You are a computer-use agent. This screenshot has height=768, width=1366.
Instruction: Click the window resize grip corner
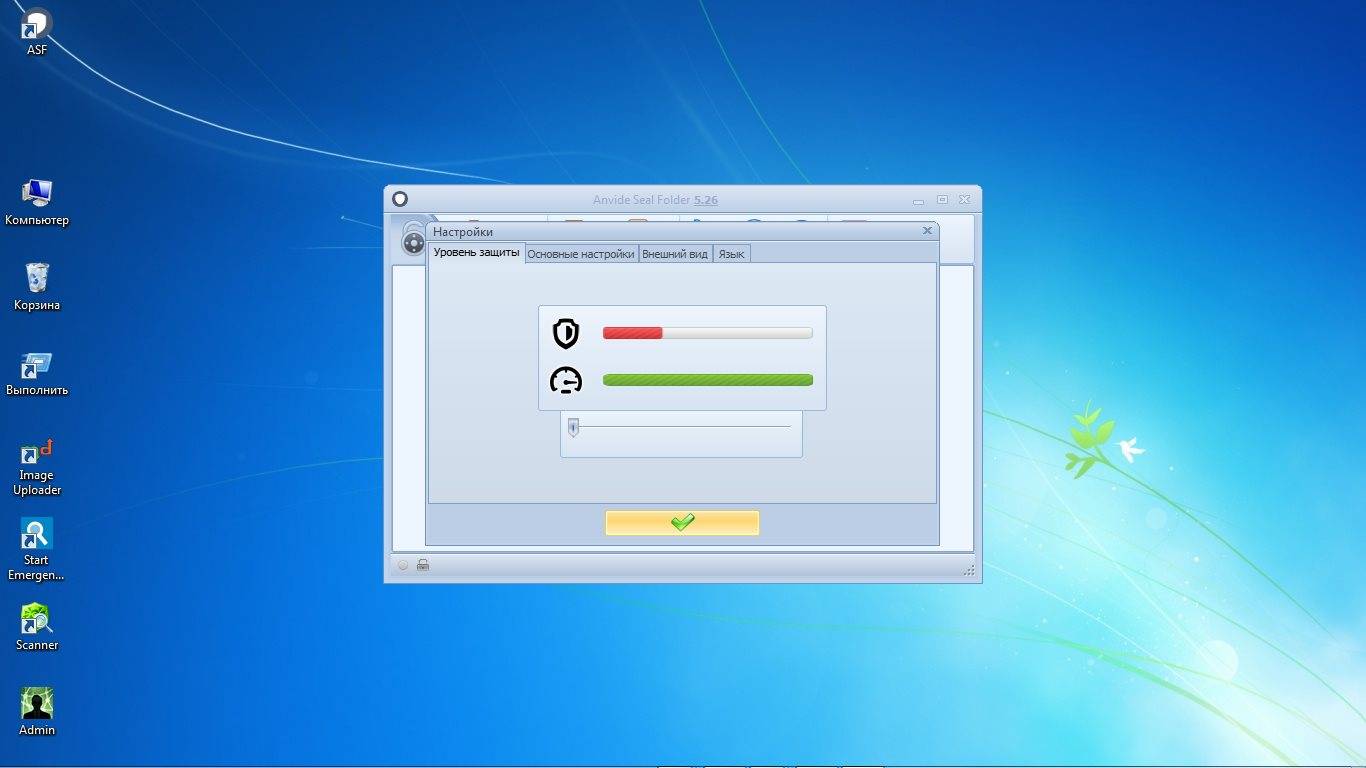(x=969, y=570)
